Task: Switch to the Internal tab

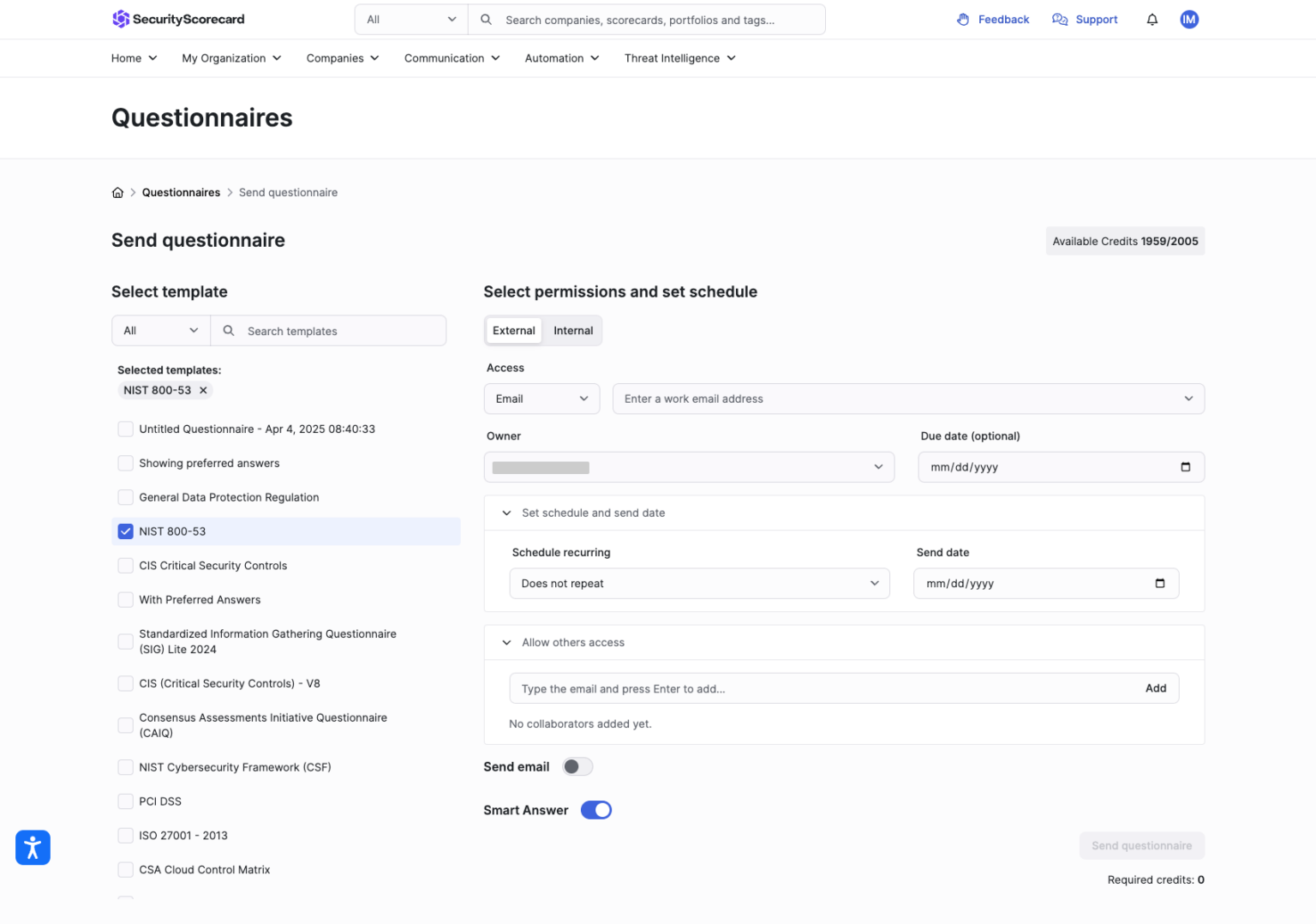Action: point(572,330)
